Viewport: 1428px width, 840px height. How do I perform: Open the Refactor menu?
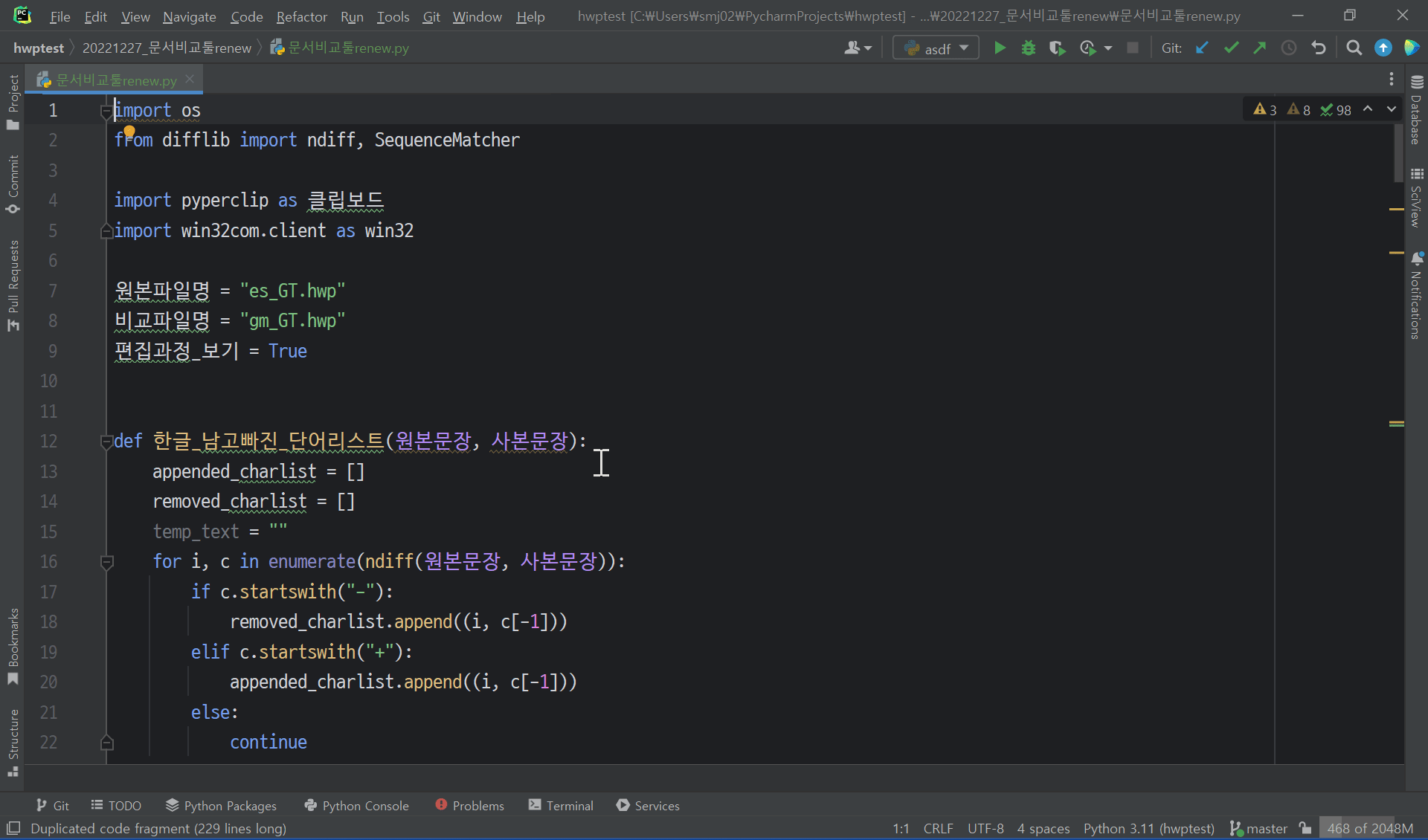pyautogui.click(x=301, y=16)
